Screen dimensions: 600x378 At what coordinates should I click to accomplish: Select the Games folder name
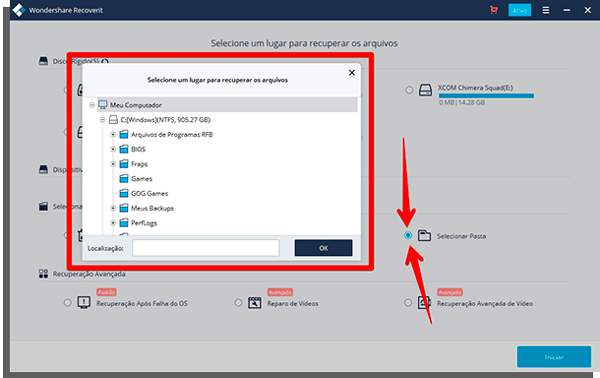pyautogui.click(x=142, y=179)
